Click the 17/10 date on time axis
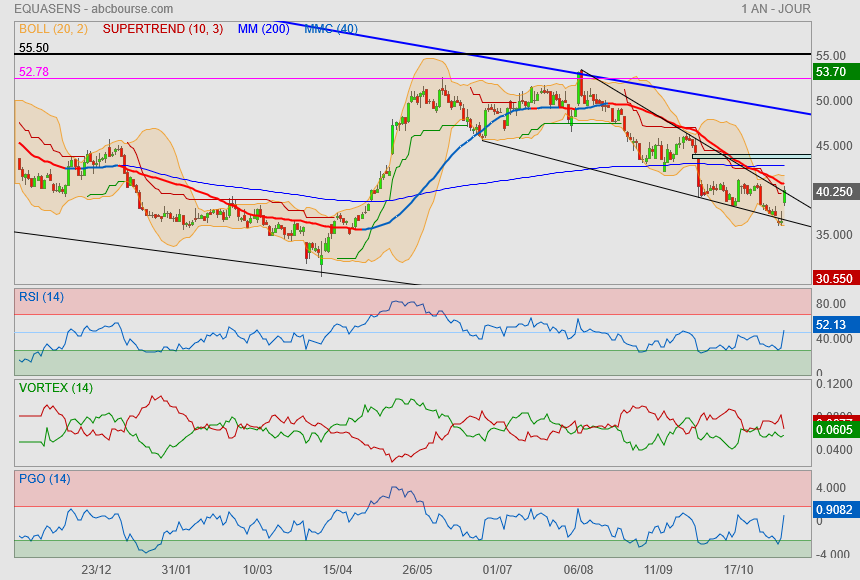860x580 pixels. pos(737,569)
